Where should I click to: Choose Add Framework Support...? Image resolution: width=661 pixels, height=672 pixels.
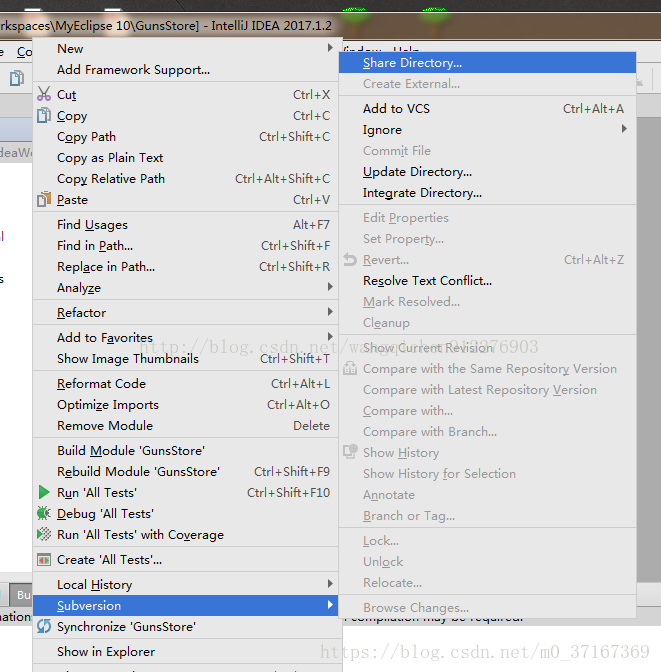pos(186,69)
